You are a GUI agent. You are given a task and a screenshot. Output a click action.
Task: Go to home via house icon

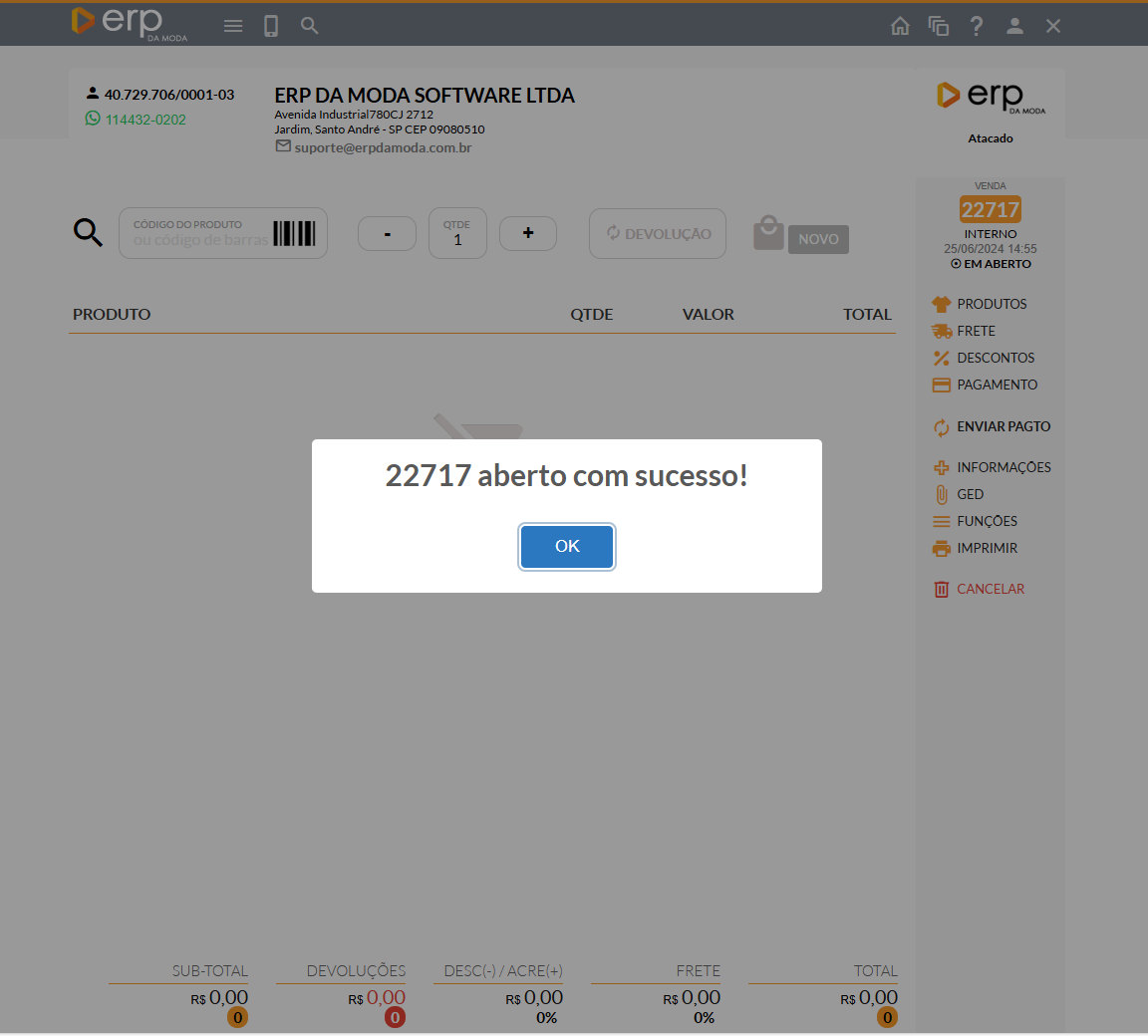tap(900, 26)
